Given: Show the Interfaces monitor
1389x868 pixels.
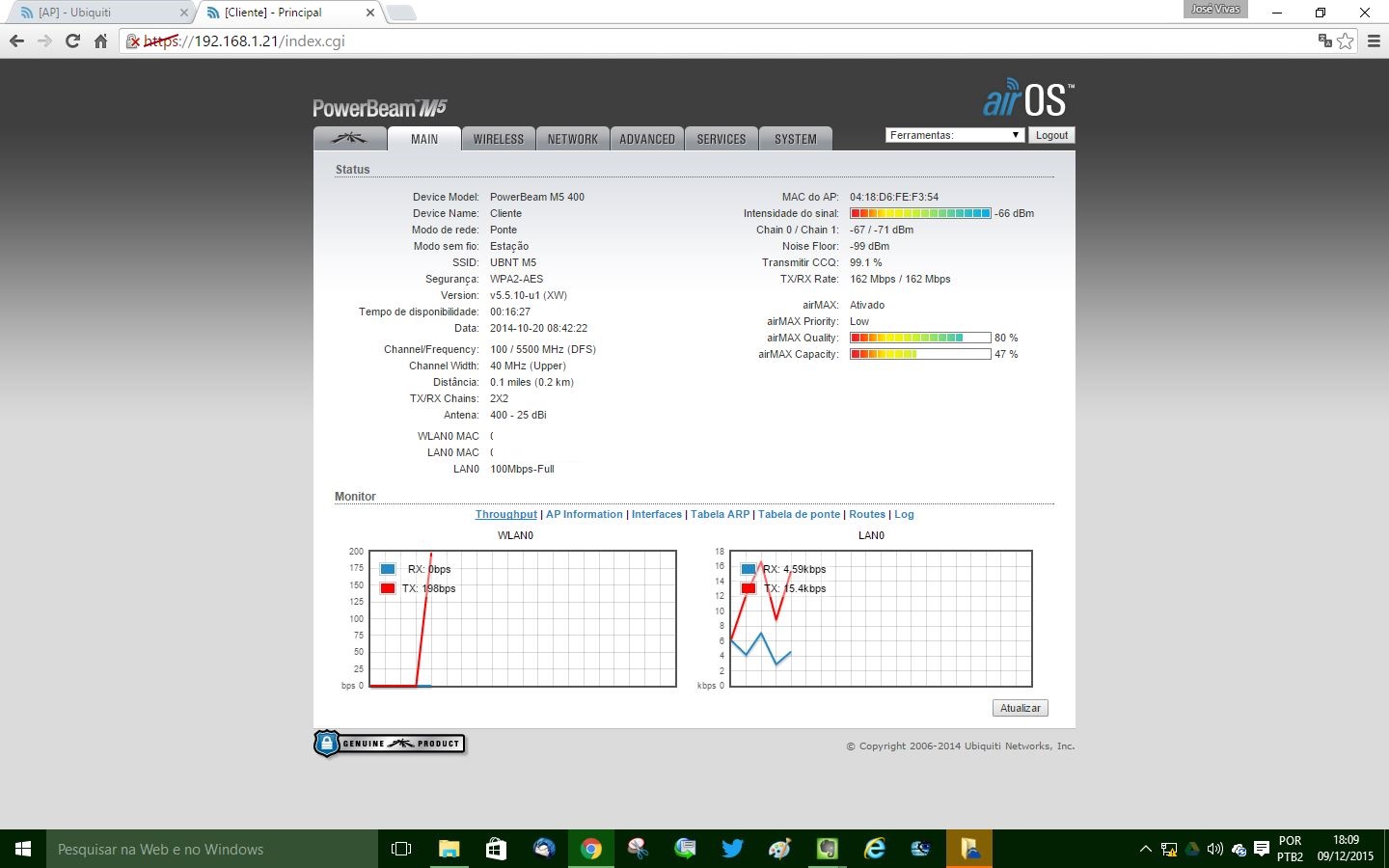Looking at the screenshot, I should click(657, 514).
